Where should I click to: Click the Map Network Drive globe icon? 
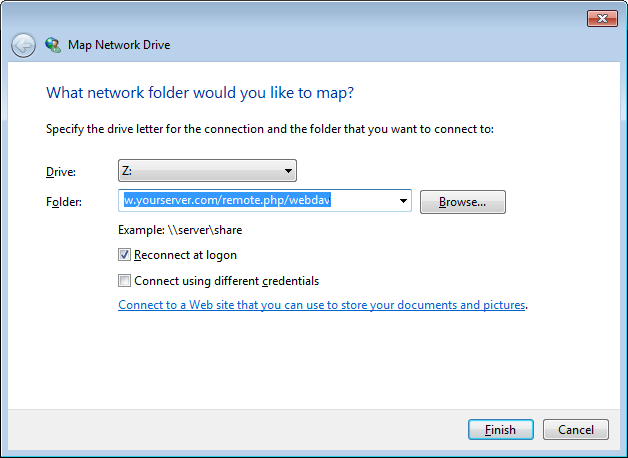pyautogui.click(x=53, y=45)
